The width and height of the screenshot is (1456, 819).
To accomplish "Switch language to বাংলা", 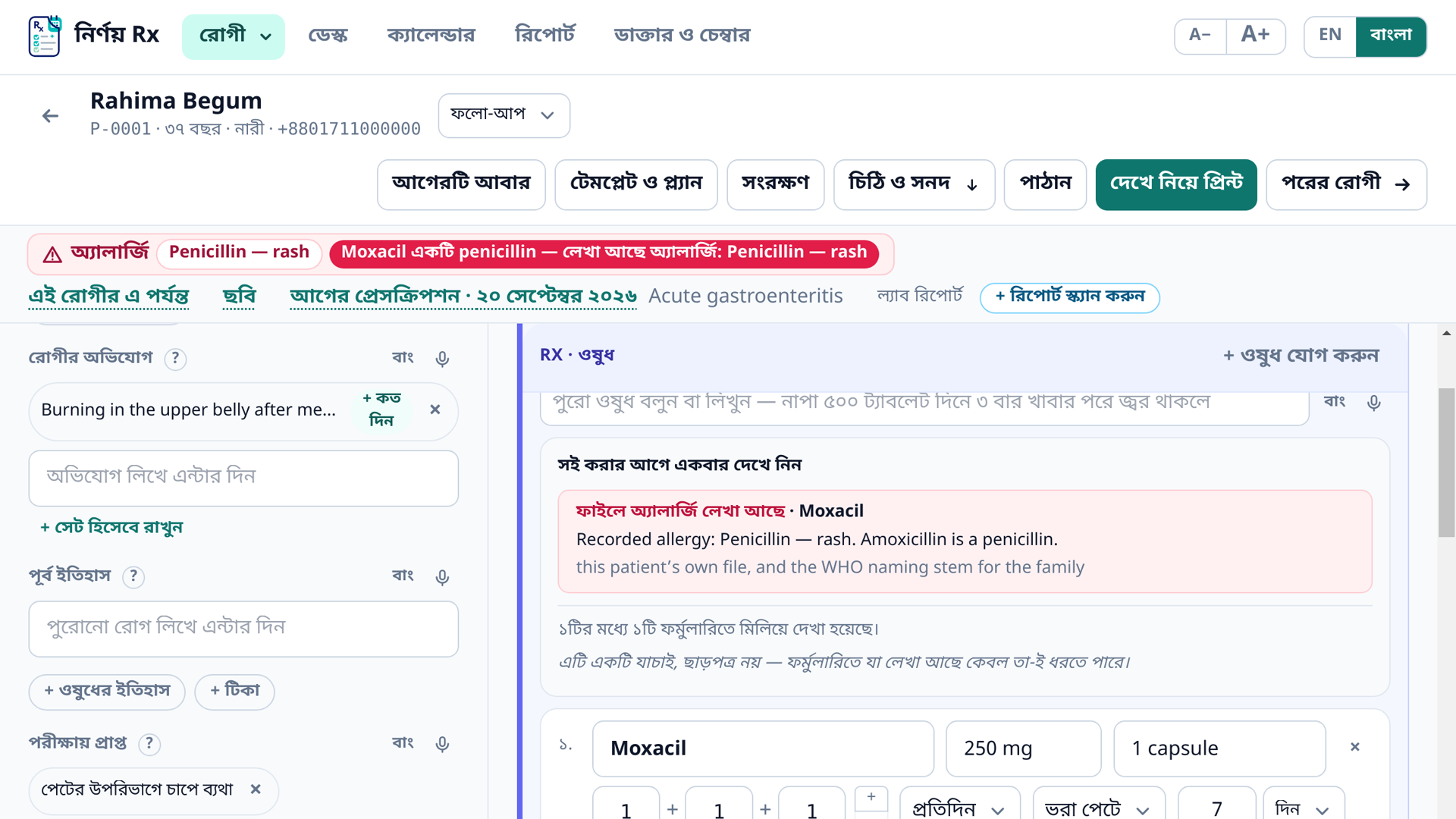I will click(x=1391, y=36).
